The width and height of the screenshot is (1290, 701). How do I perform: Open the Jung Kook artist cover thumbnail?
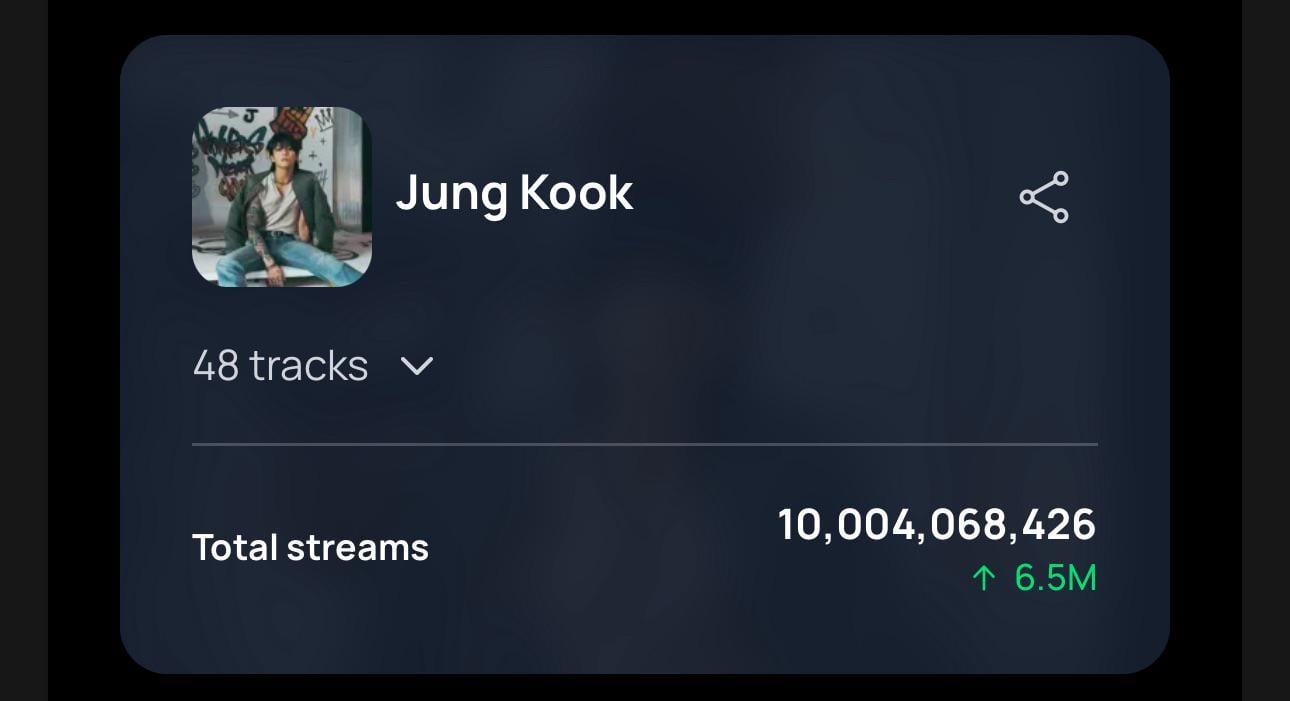[282, 197]
